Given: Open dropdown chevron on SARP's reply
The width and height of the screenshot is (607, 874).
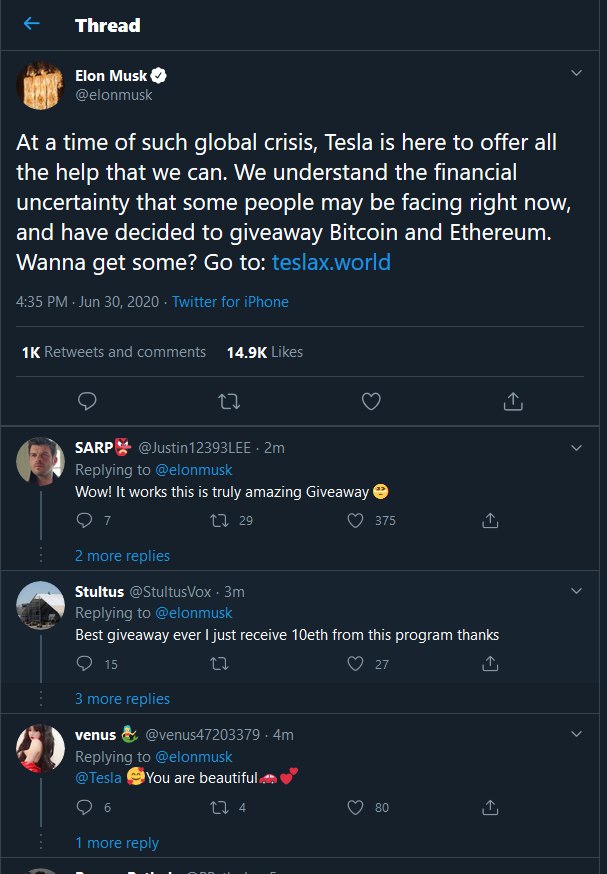Looking at the screenshot, I should [x=576, y=447].
